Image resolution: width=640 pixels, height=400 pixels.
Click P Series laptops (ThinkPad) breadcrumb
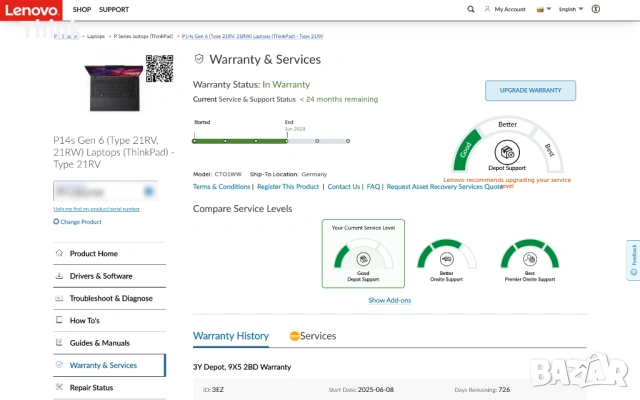(143, 36)
